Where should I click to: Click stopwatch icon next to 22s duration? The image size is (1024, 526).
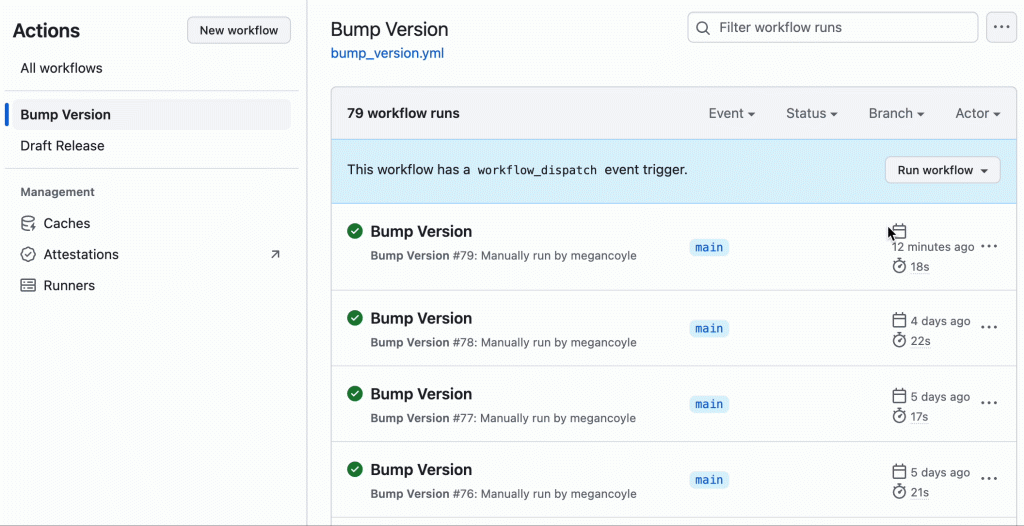coord(899,340)
